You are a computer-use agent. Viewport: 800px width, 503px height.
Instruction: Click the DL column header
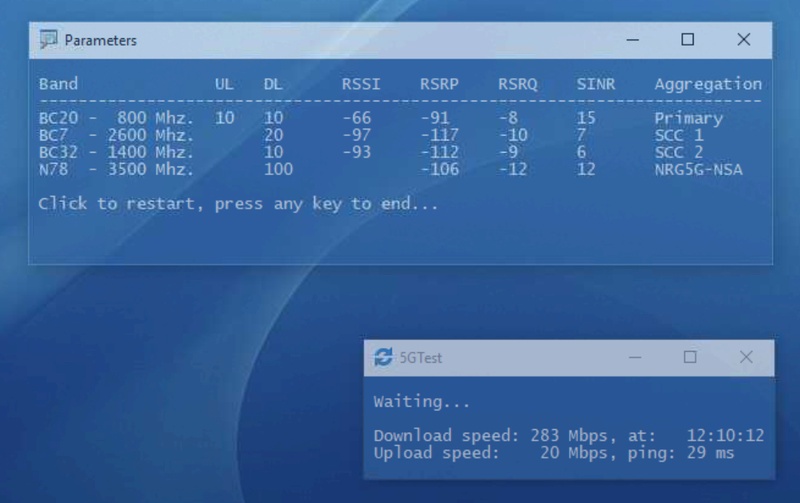pos(273,84)
